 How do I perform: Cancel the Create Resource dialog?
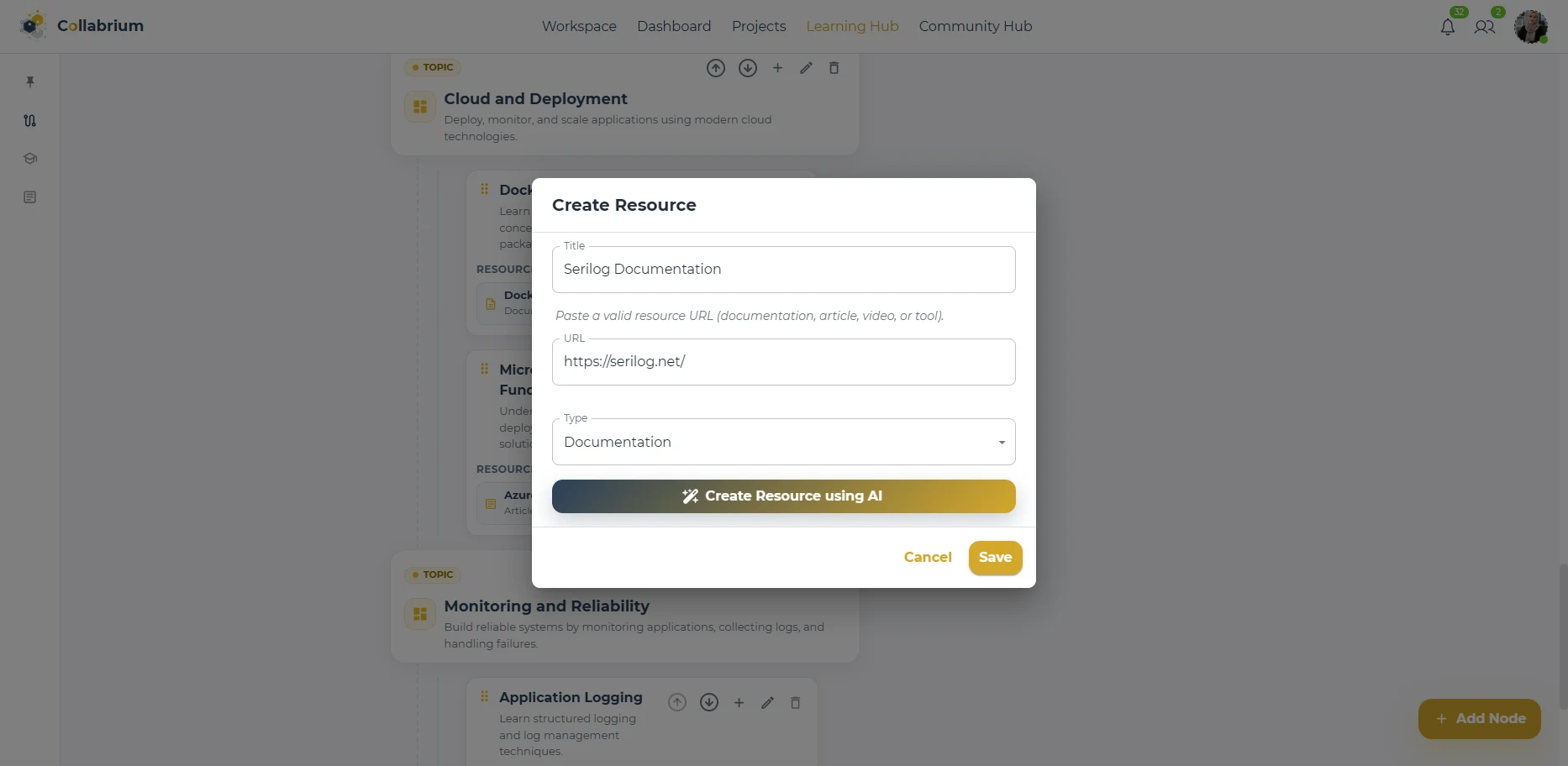point(928,558)
